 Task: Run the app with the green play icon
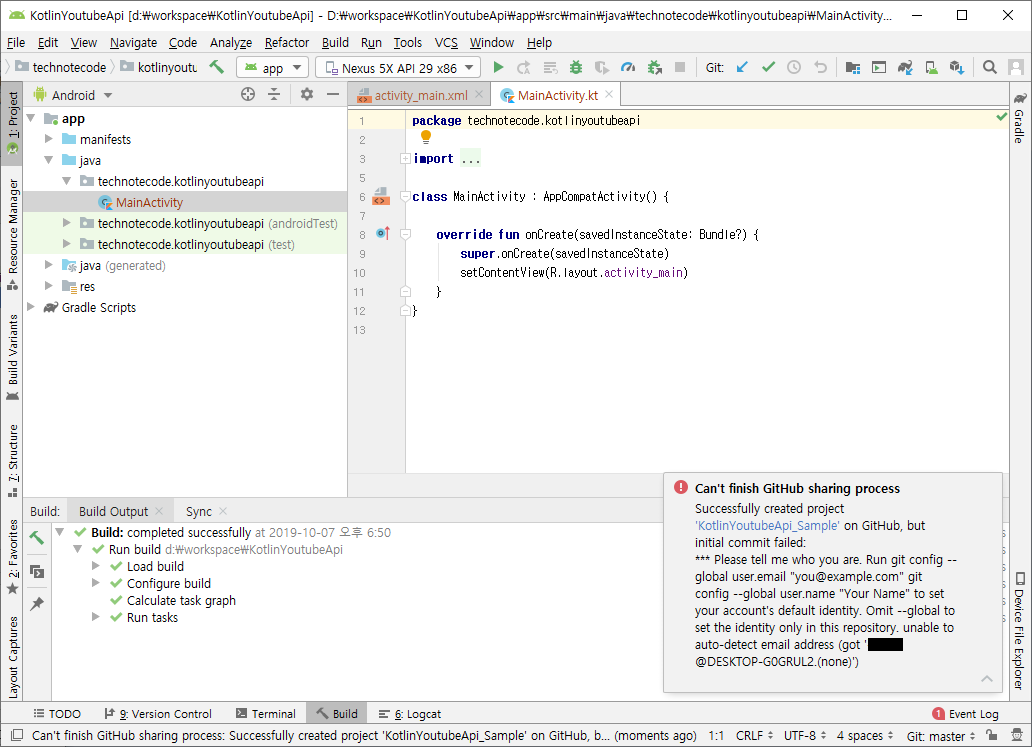(x=497, y=67)
